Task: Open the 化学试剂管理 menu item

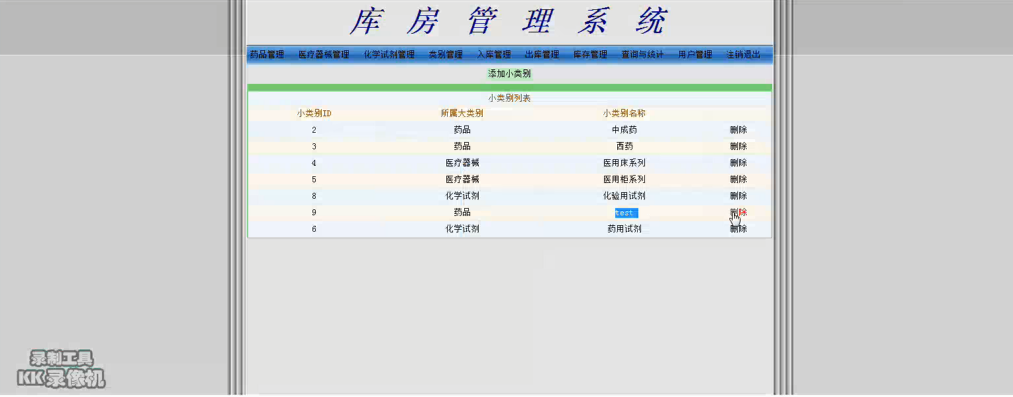Action: [389, 55]
